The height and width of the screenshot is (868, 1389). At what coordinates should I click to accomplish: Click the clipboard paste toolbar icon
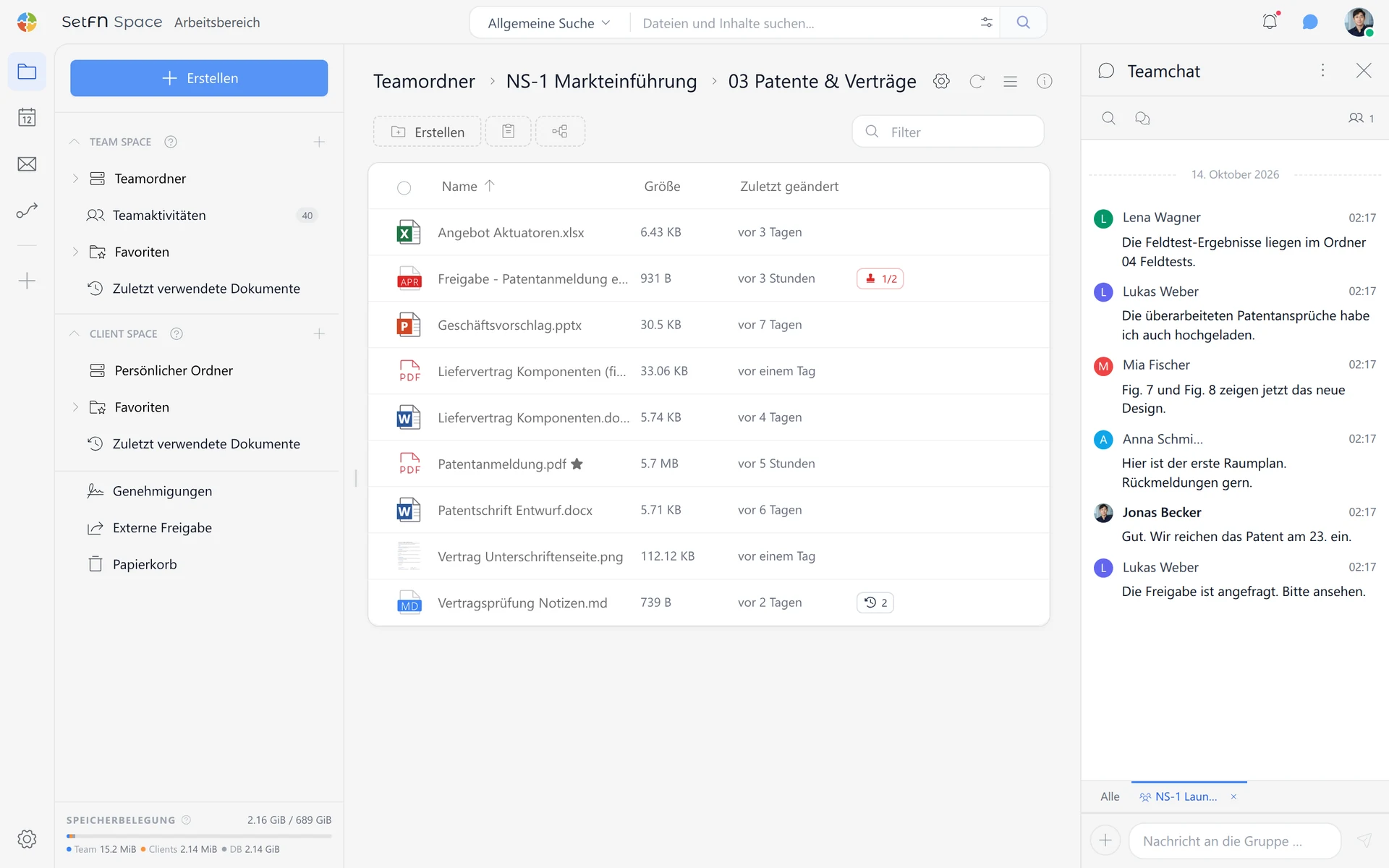(x=508, y=132)
